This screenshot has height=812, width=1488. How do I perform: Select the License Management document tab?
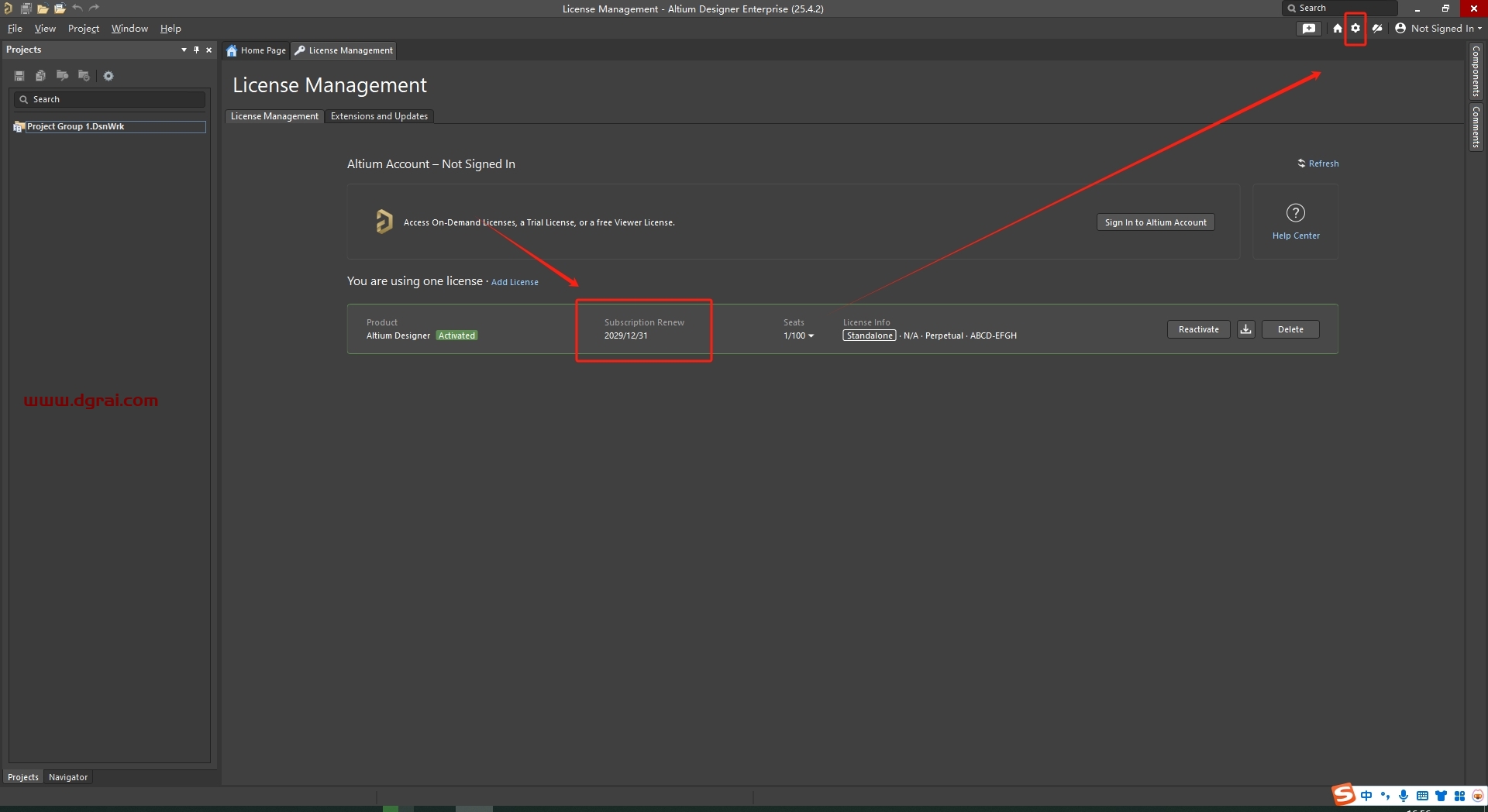coord(344,50)
